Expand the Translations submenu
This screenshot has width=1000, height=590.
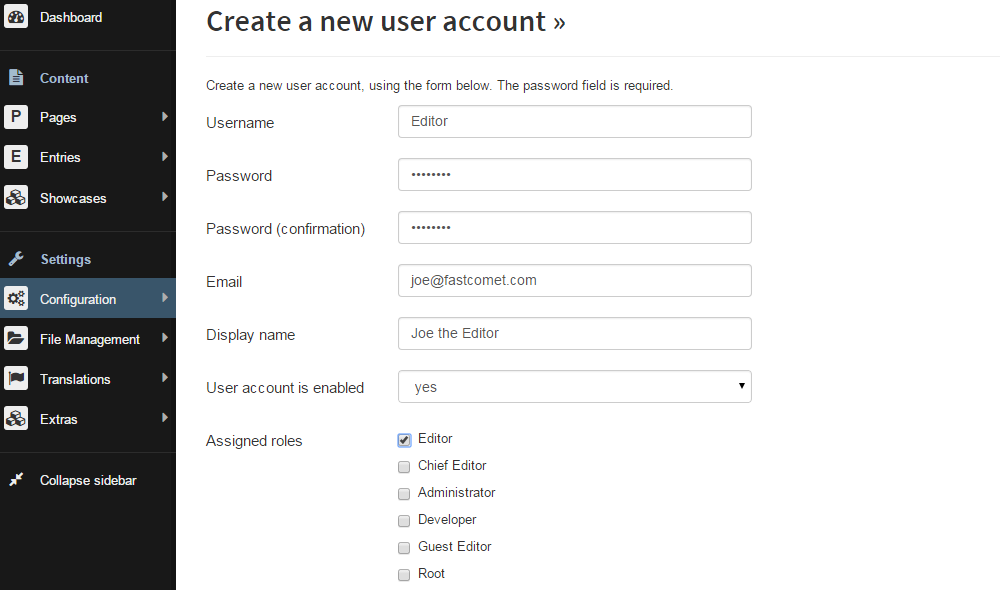click(x=165, y=379)
